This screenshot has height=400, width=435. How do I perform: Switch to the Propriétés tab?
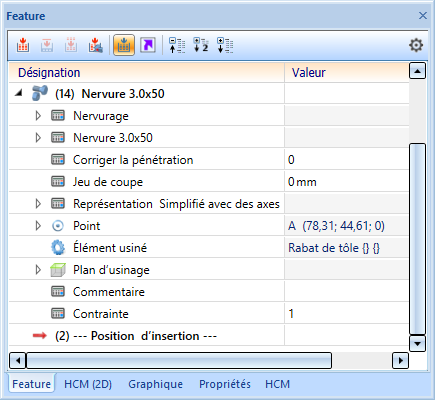pos(225,384)
